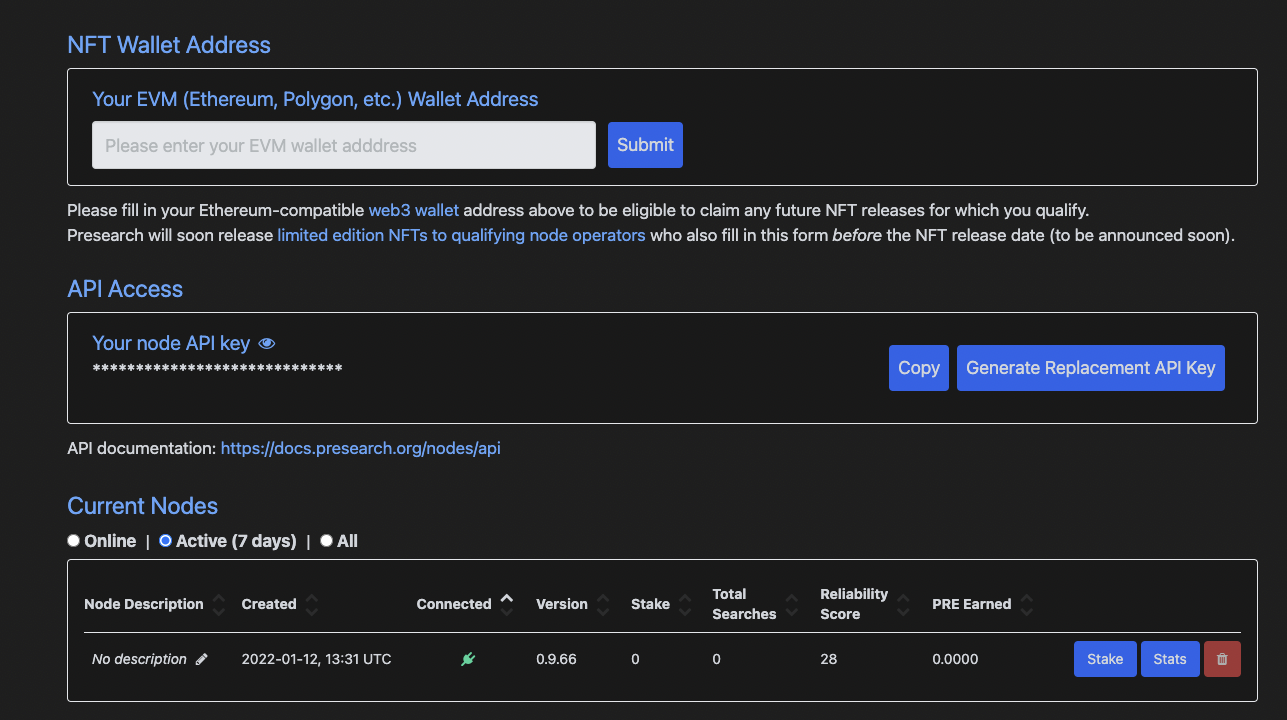This screenshot has height=720, width=1287.
Task: Click the masked API key asterisks
Action: coord(217,370)
